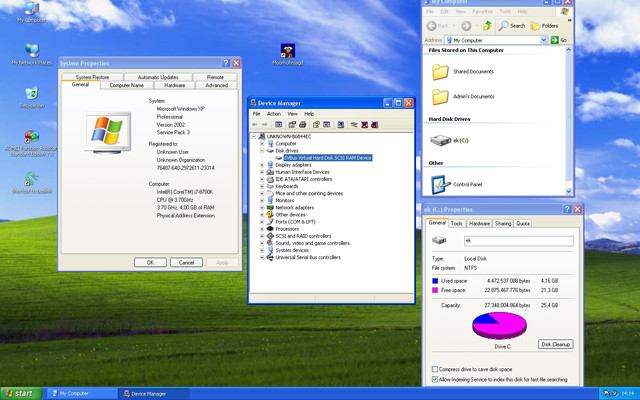Toggle Show/Hide Console Tree toolbar icon
The width and height of the screenshot is (640, 400).
click(278, 124)
